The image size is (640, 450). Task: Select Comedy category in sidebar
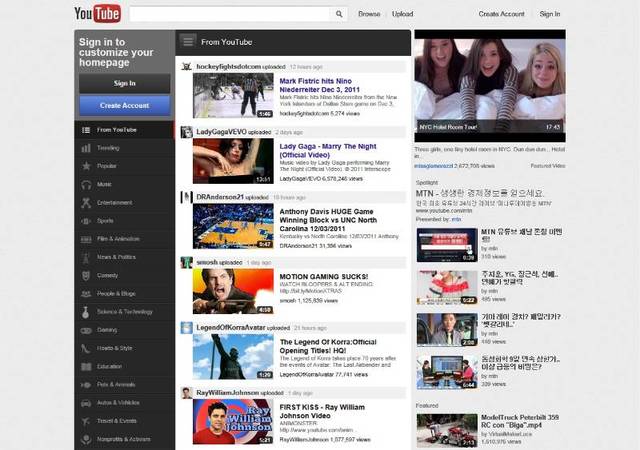pos(124,276)
